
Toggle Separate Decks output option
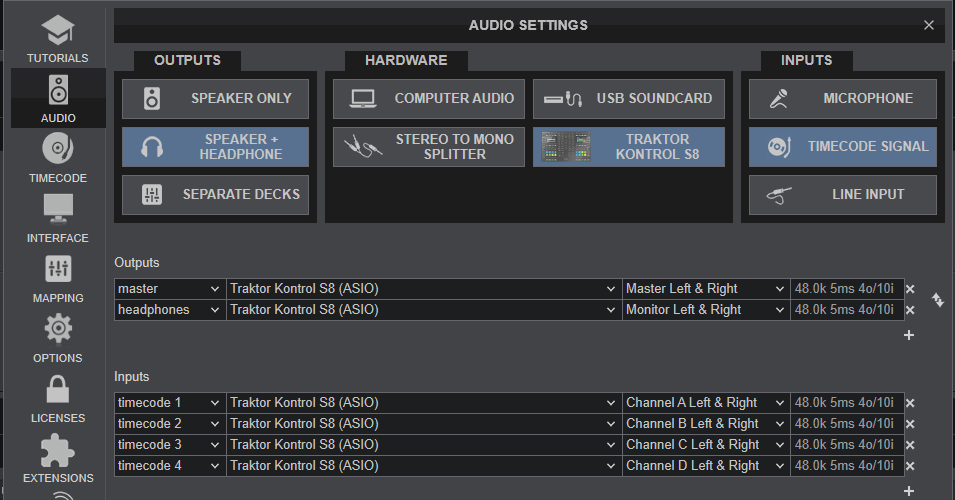coord(215,195)
